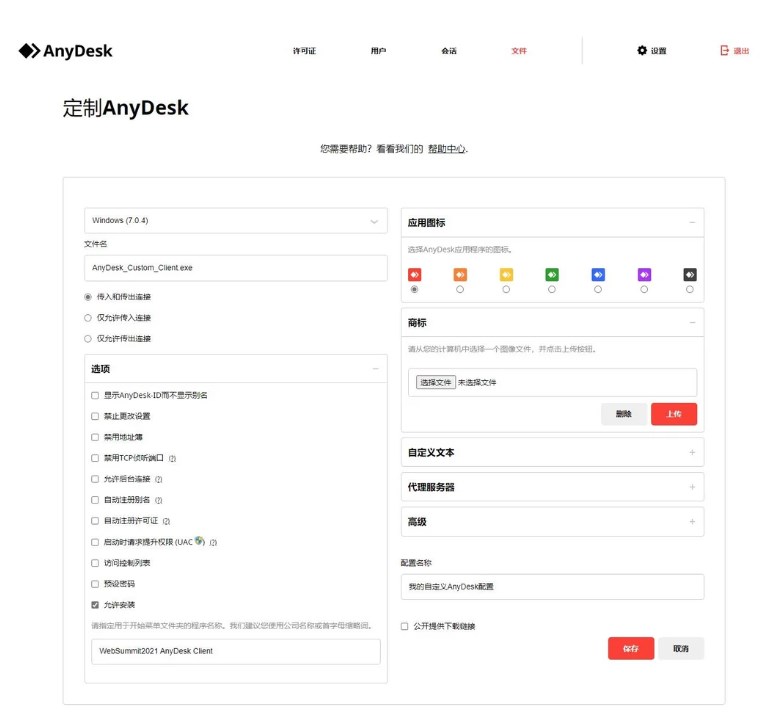Uncheck the 允许安装 checkbox
Viewport: 773px width, 720px height.
click(95, 605)
